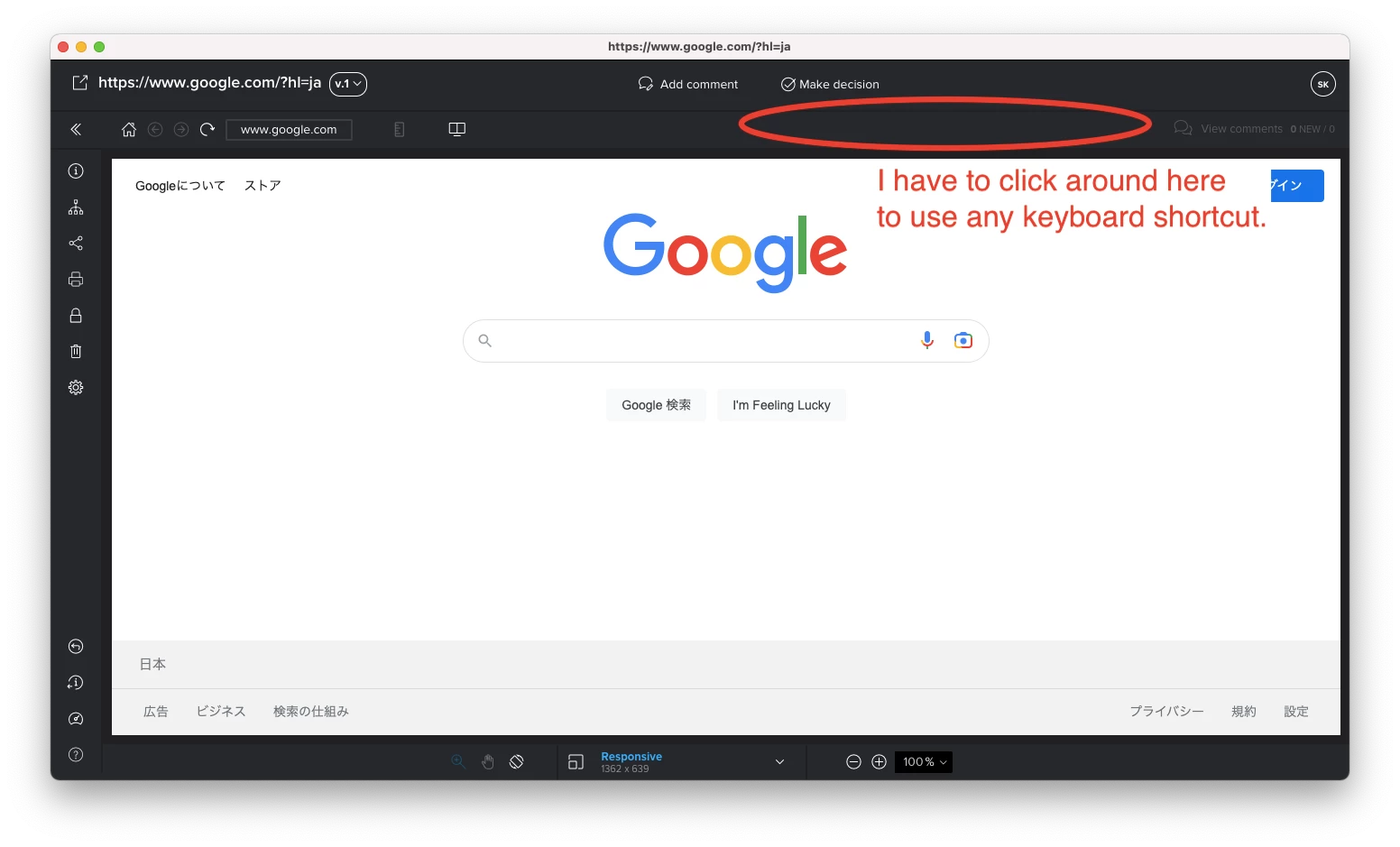The width and height of the screenshot is (1400, 847).
Task: Click the device size icon
Action: [x=576, y=762]
